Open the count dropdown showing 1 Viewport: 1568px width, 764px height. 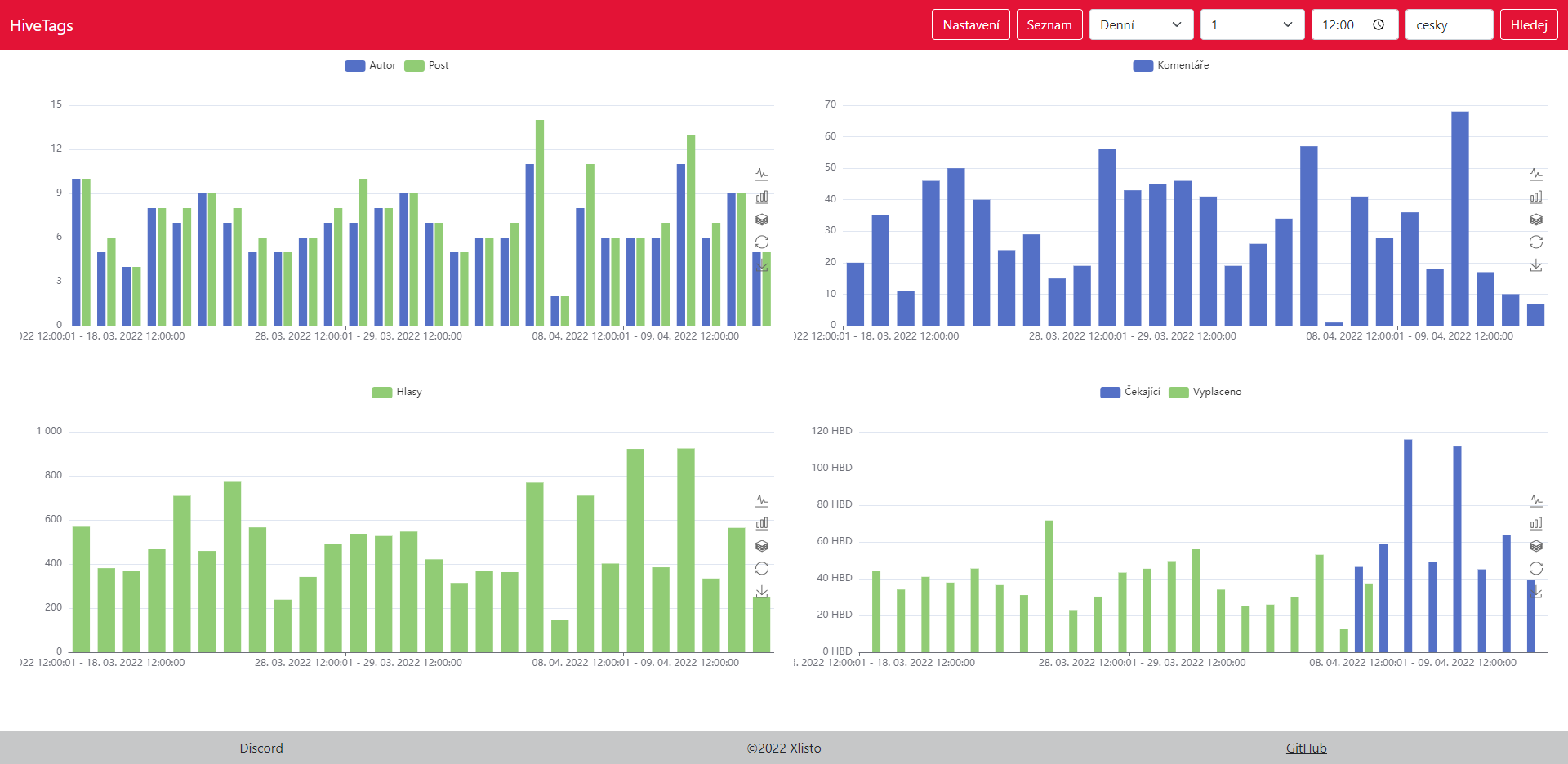tap(1253, 24)
